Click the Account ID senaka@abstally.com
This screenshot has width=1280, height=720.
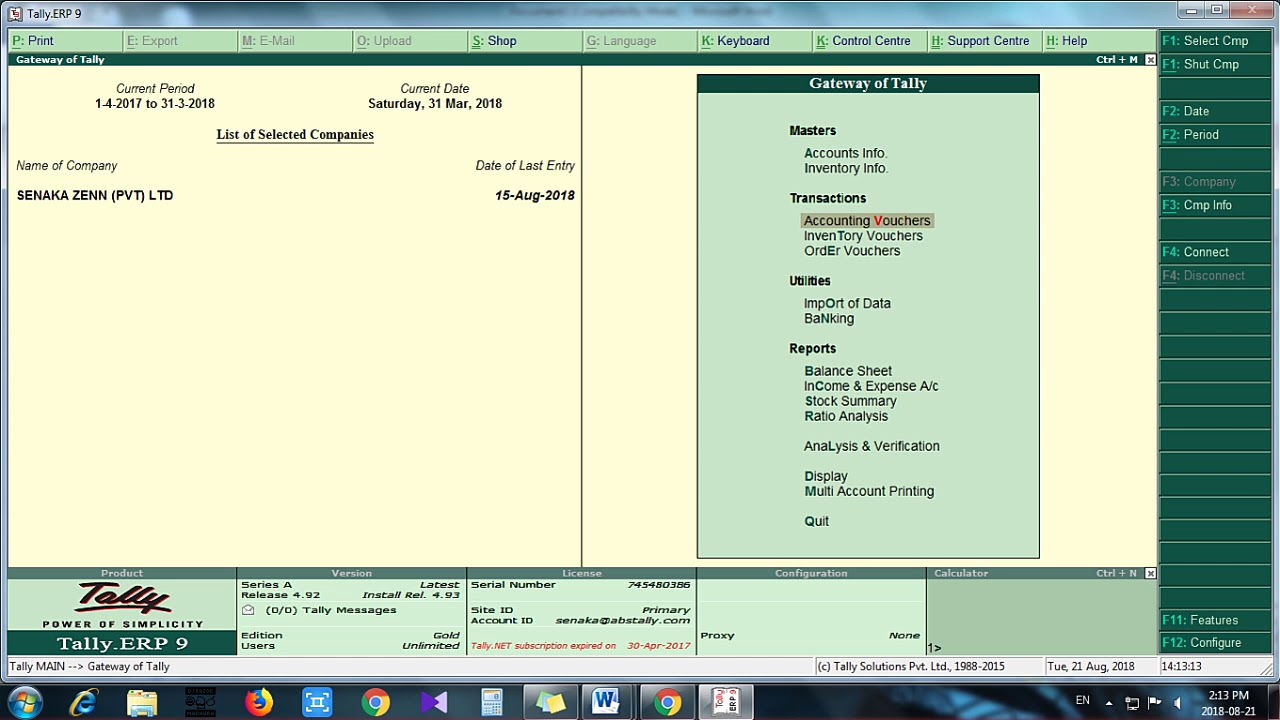click(623, 621)
